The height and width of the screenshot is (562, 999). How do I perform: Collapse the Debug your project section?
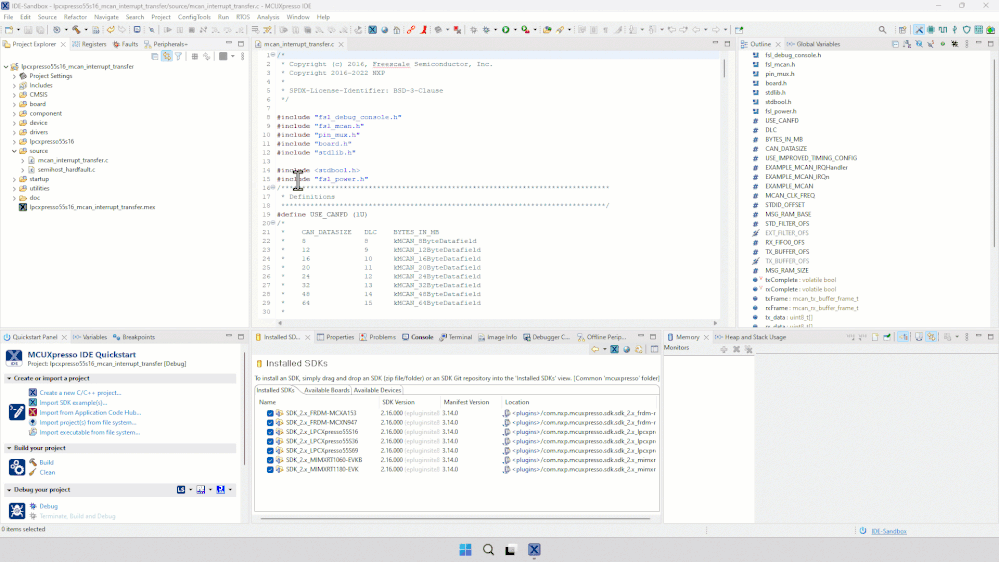click(x=9, y=490)
